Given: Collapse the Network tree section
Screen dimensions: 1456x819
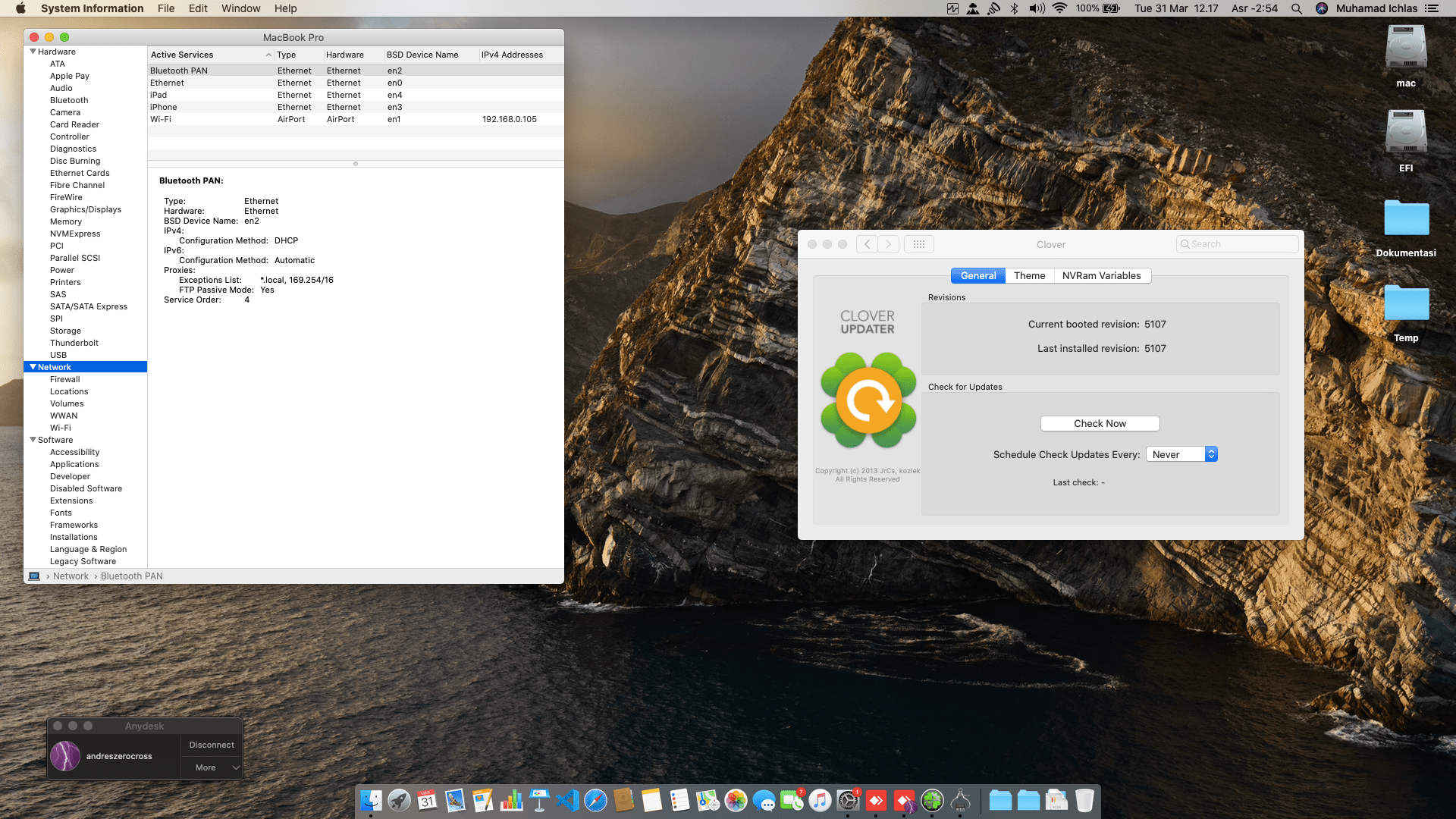Looking at the screenshot, I should (33, 367).
